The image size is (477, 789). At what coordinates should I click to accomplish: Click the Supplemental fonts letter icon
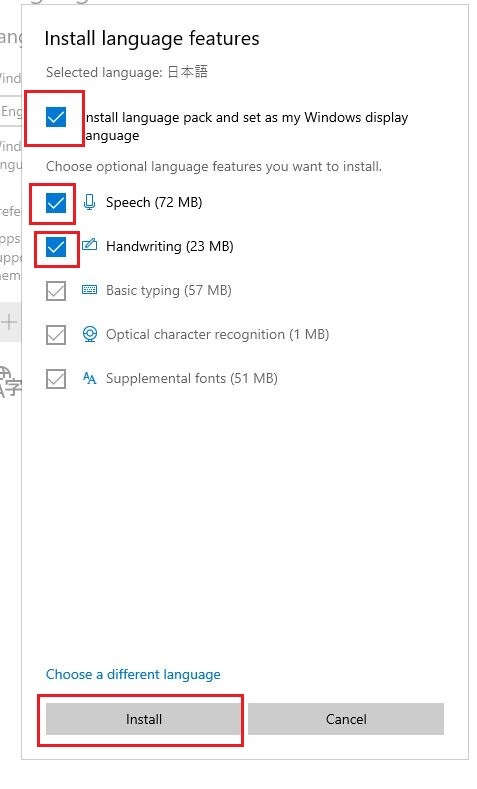tap(90, 378)
